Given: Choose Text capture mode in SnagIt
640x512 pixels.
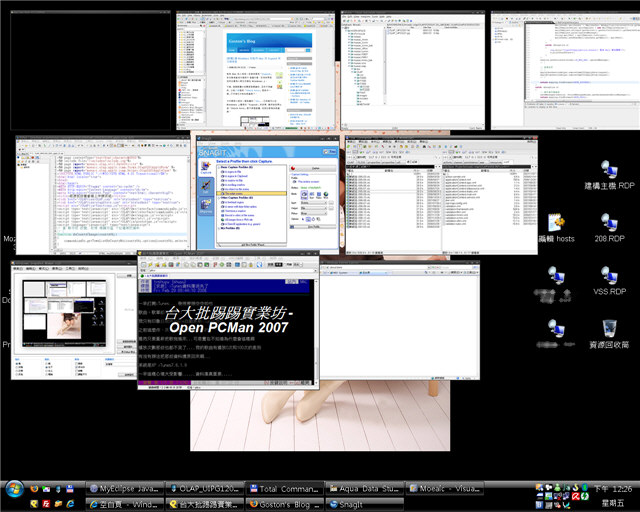Looking at the screenshot, I should pyautogui.click(x=311, y=195).
